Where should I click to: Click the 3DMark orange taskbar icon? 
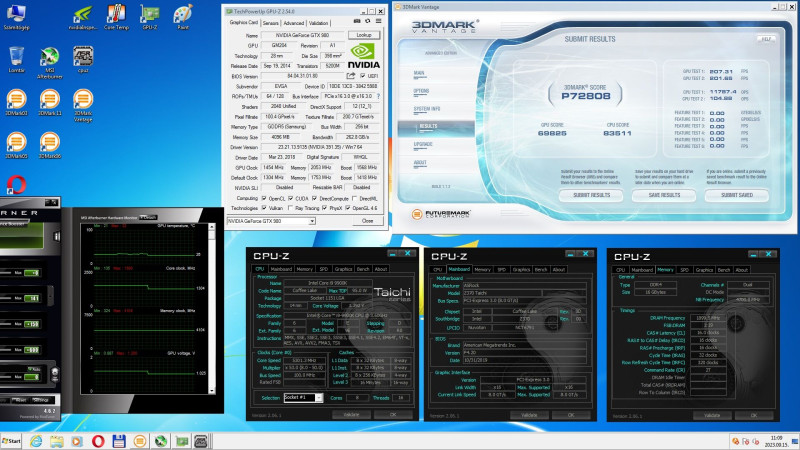[139, 441]
